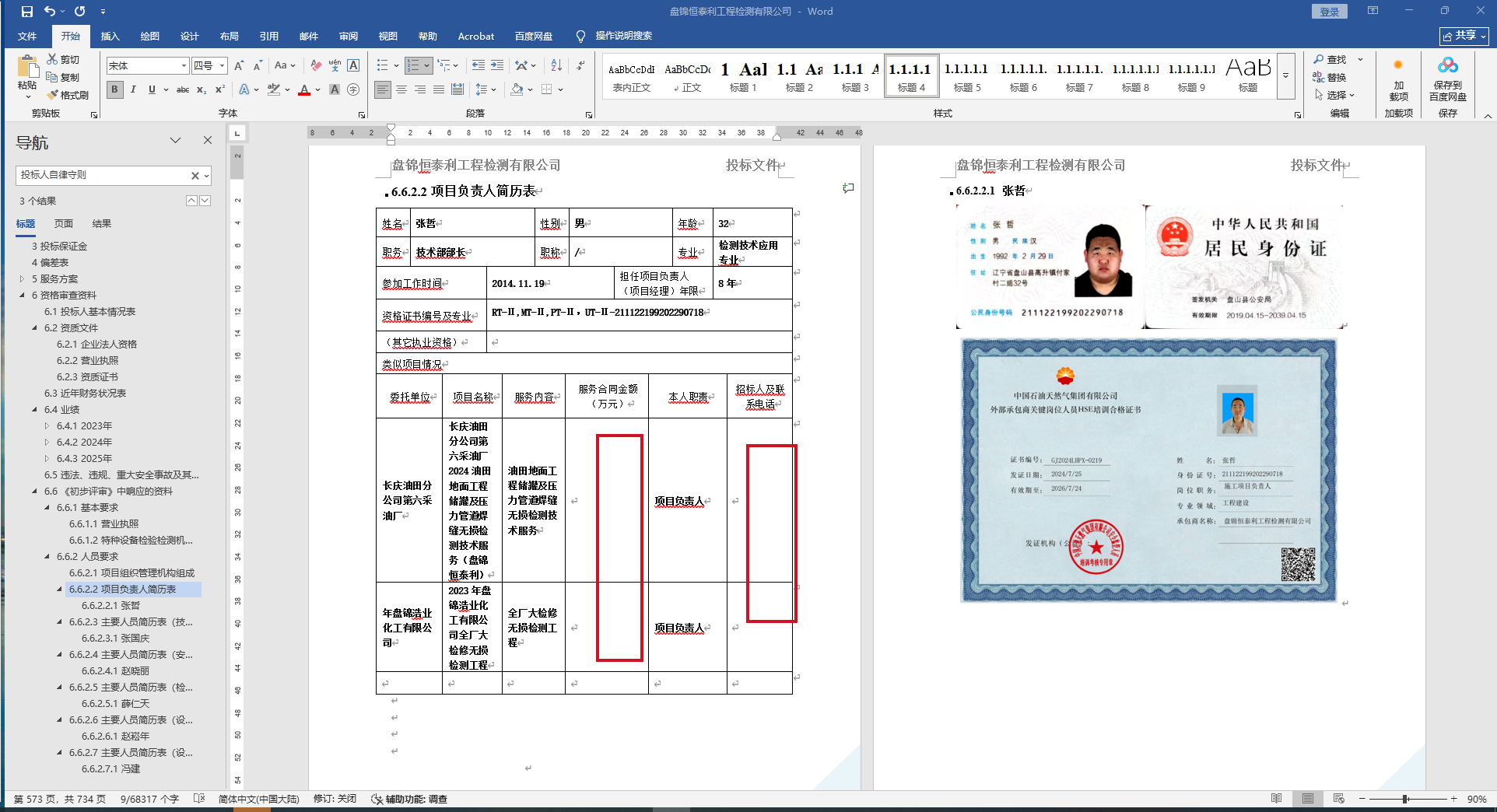Open the 加载项 add-ins button
The width and height of the screenshot is (1497, 812).
click(x=1398, y=80)
